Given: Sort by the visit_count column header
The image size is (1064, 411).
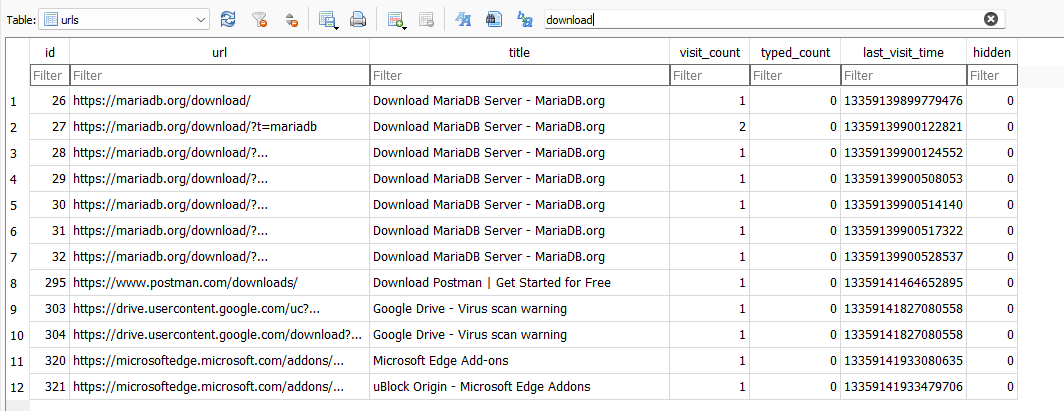Looking at the screenshot, I should point(710,52).
